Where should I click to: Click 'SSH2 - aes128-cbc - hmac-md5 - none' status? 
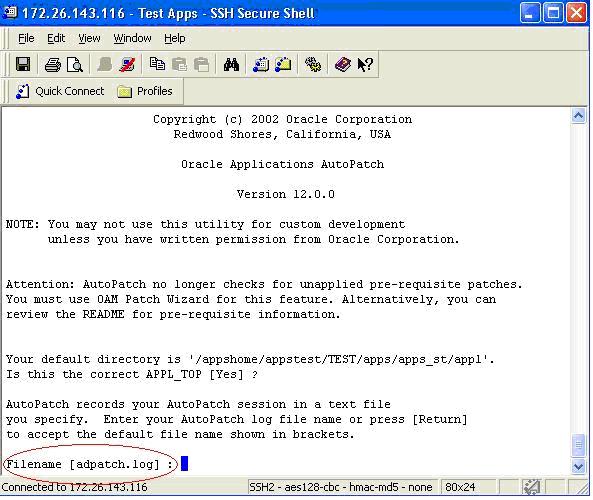click(x=340, y=487)
